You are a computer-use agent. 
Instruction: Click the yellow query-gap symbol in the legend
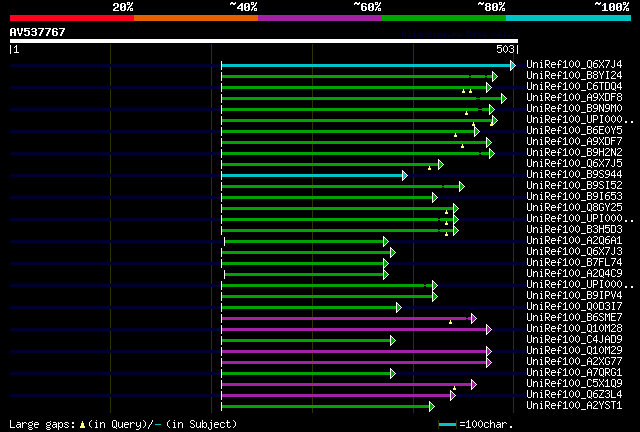click(82, 425)
